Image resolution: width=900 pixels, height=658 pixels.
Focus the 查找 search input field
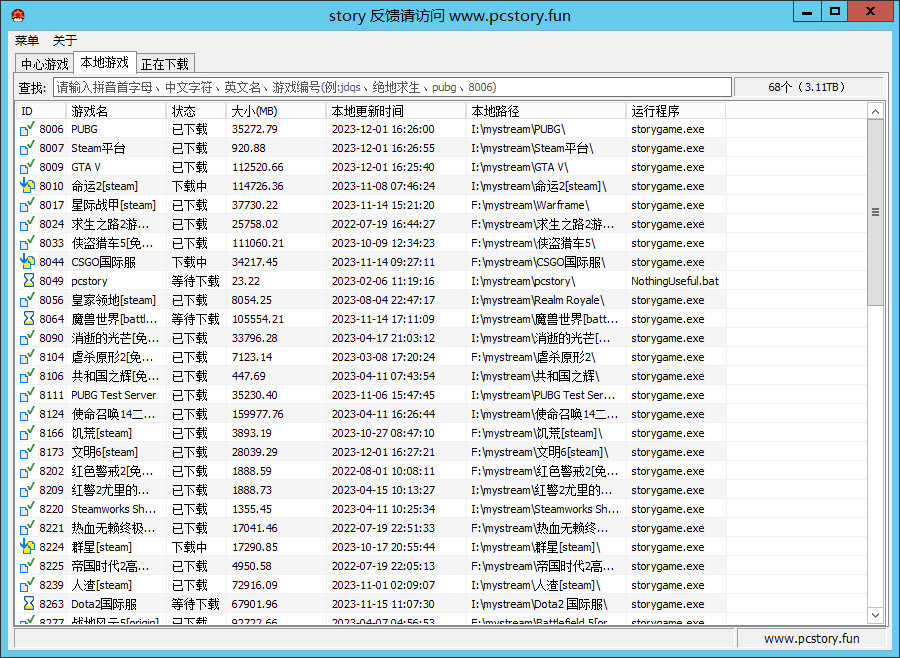click(x=393, y=87)
